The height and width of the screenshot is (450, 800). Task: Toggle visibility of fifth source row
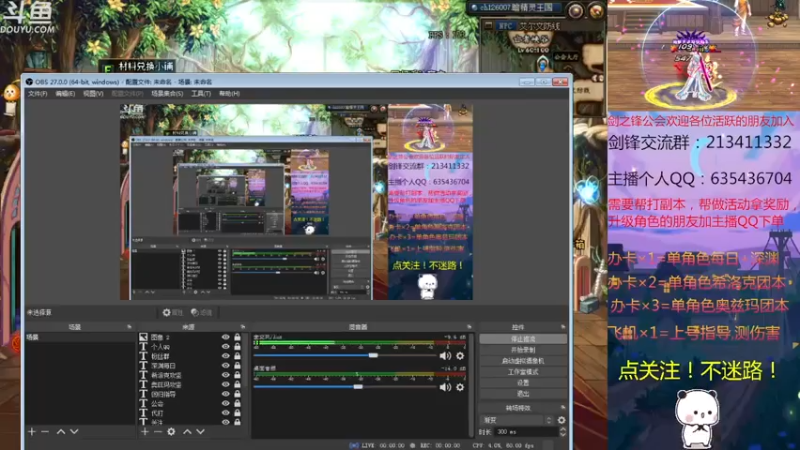pyautogui.click(x=226, y=375)
